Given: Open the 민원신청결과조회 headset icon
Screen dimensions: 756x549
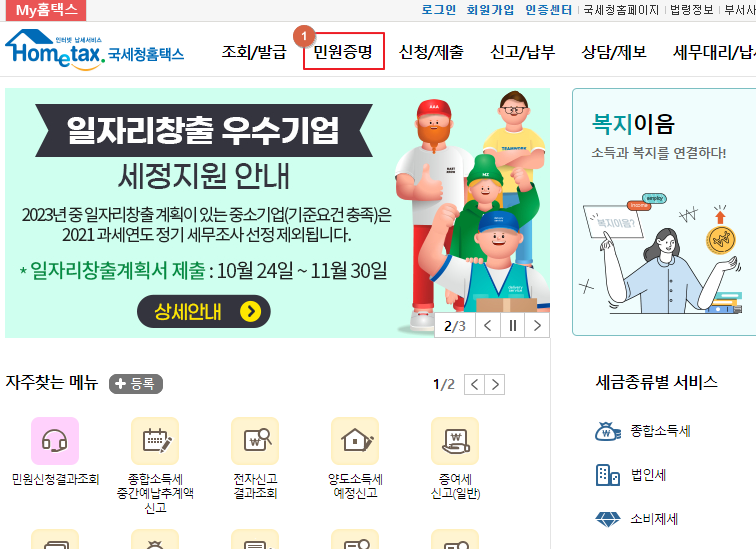Looking at the screenshot, I should (x=54, y=441).
